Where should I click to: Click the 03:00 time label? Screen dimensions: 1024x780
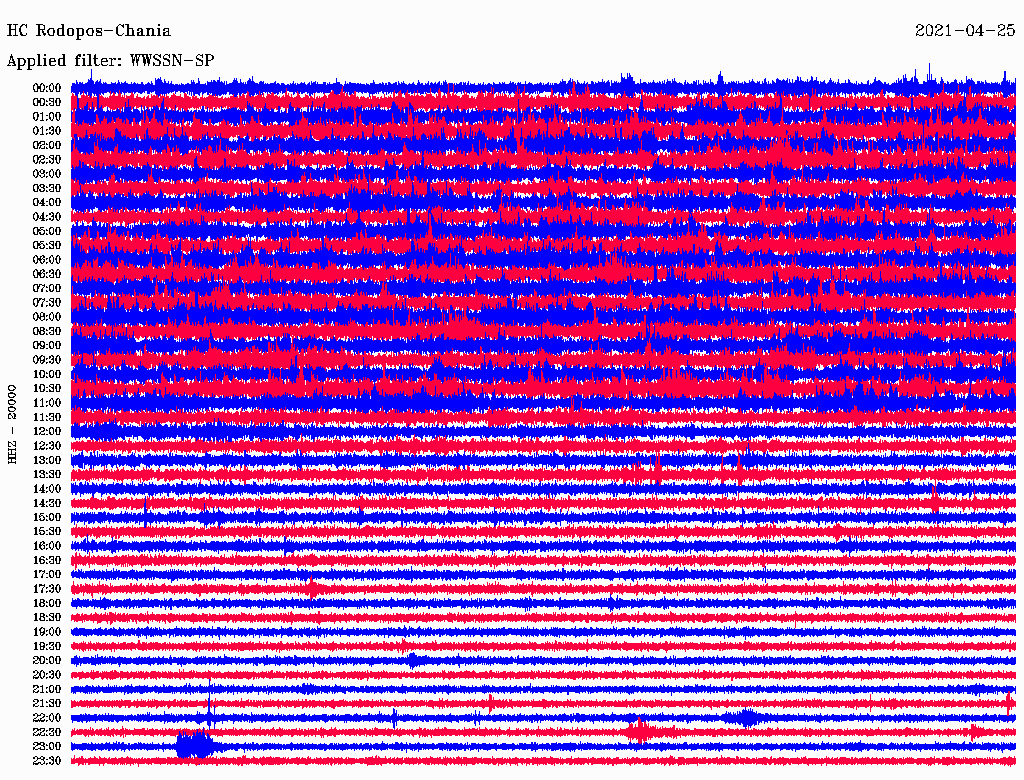coord(47,174)
